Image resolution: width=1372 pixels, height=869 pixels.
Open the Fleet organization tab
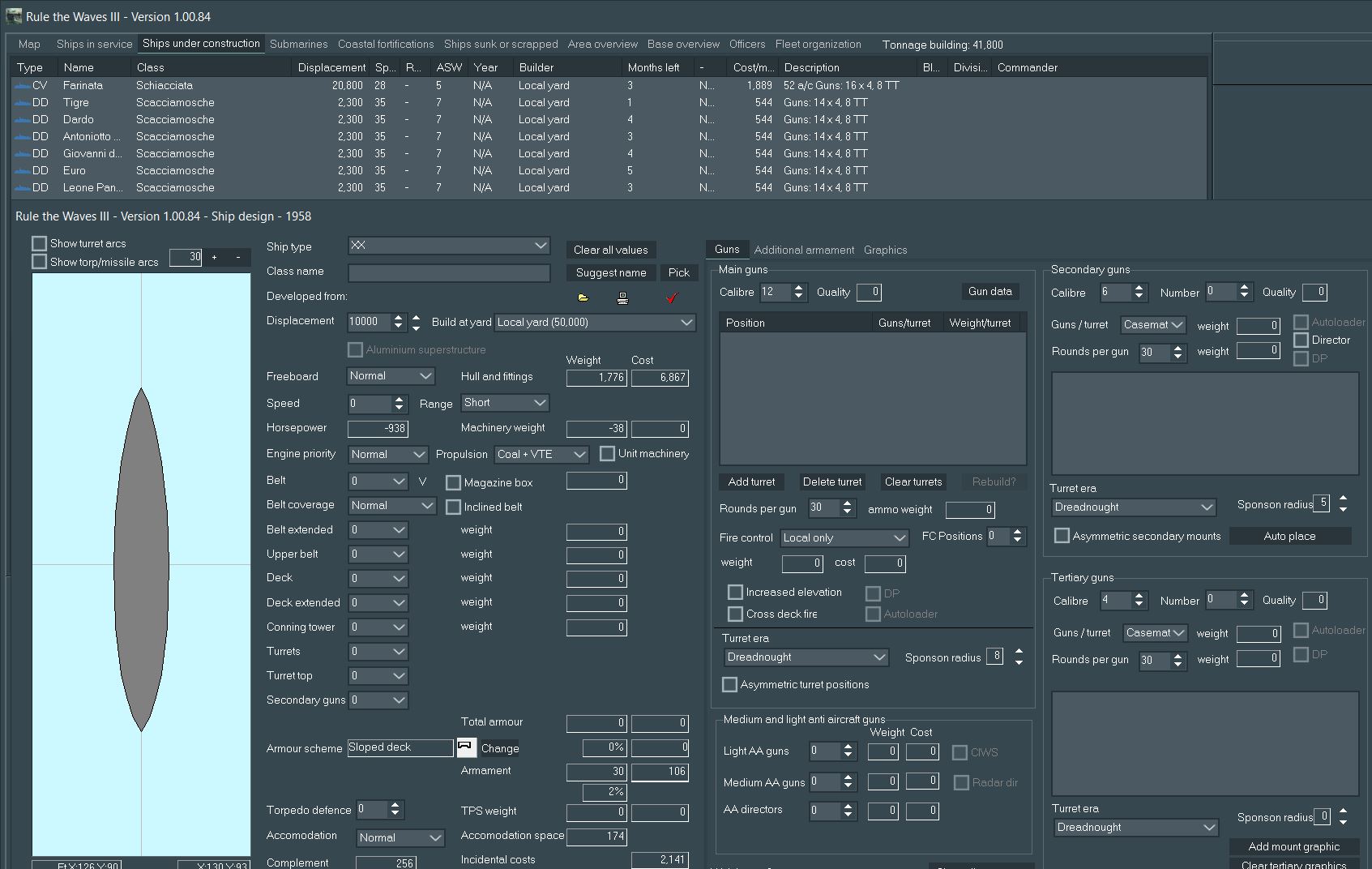(818, 44)
